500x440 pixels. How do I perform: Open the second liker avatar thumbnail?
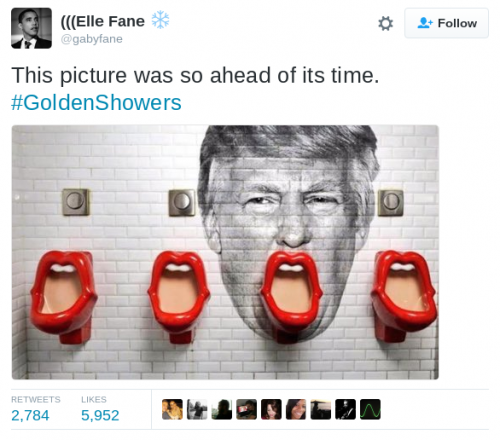pos(197,409)
